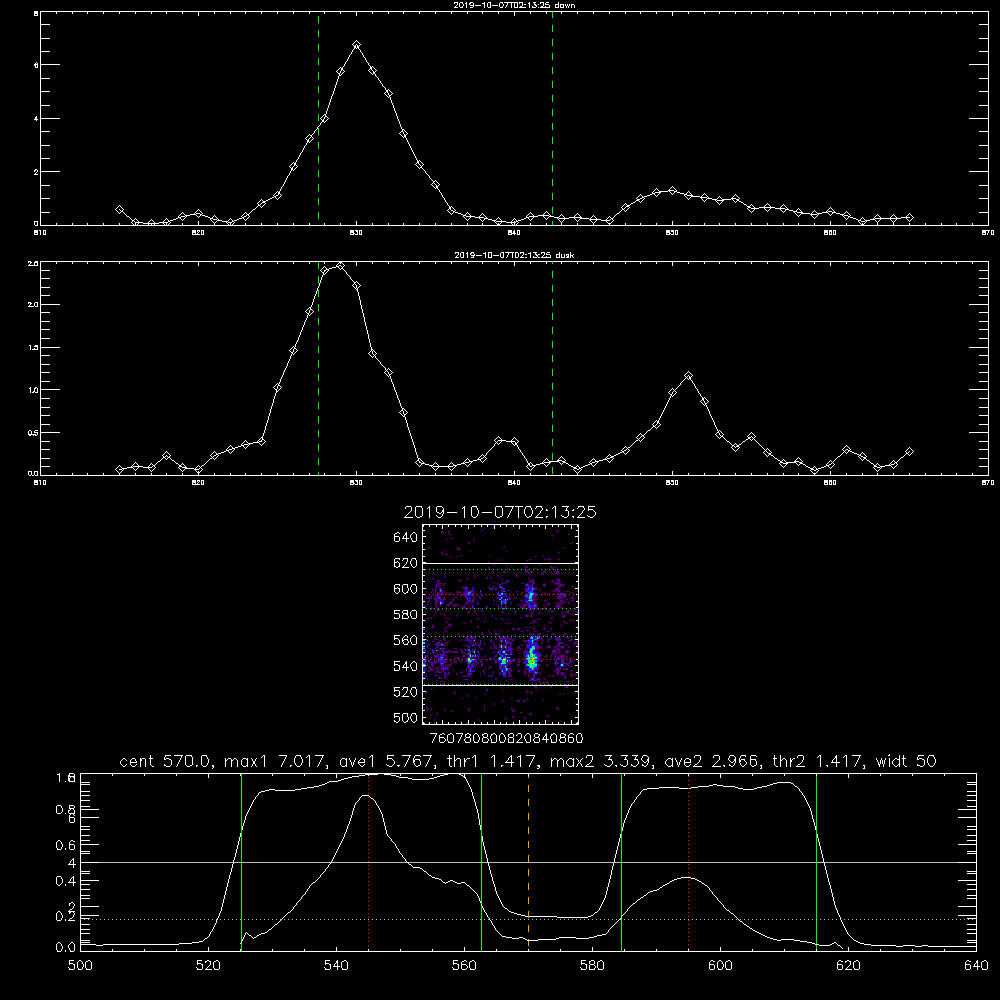Click spectrogram y-axis label 520
The width and height of the screenshot is (1000, 1000).
pos(406,692)
